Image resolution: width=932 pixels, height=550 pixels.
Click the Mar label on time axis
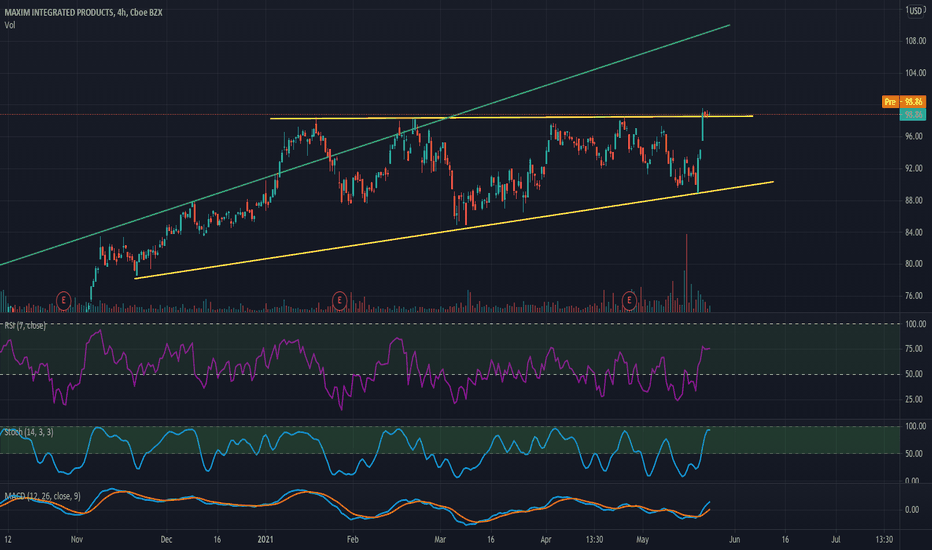pos(440,539)
